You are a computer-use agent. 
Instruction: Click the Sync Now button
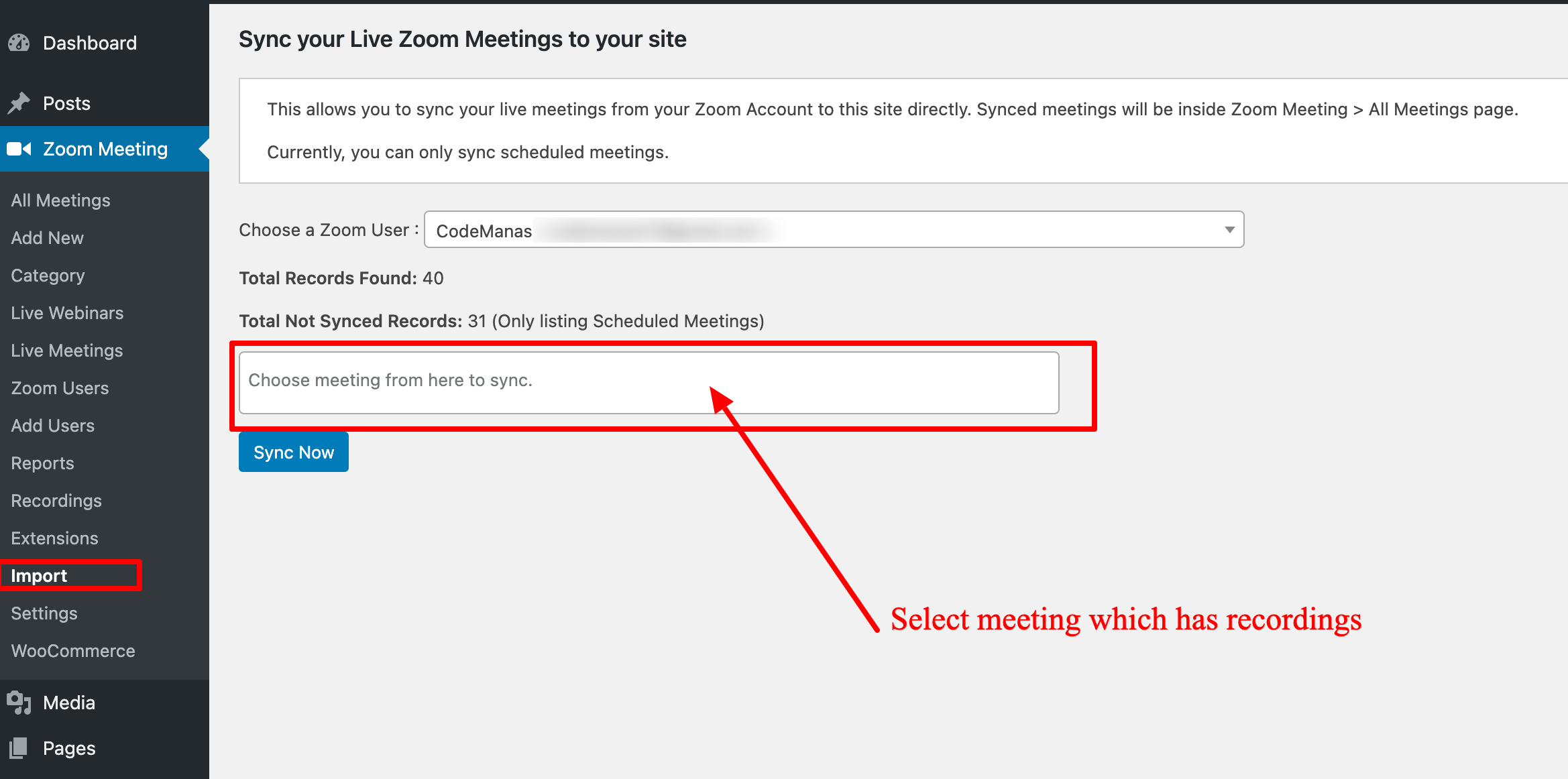point(294,452)
